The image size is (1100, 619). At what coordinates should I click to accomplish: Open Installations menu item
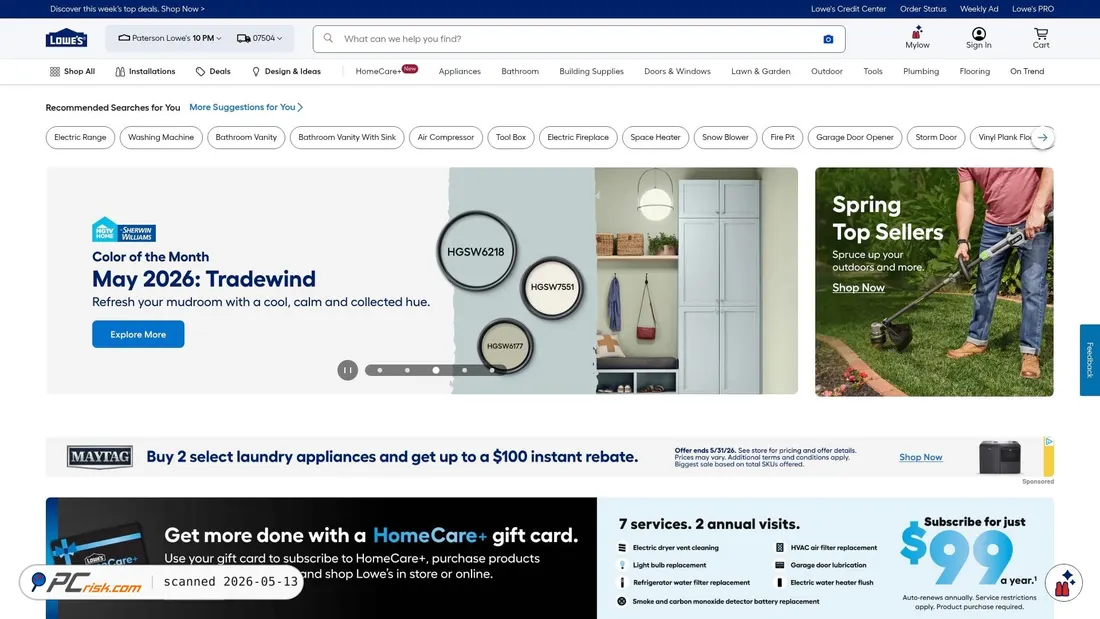coord(145,72)
